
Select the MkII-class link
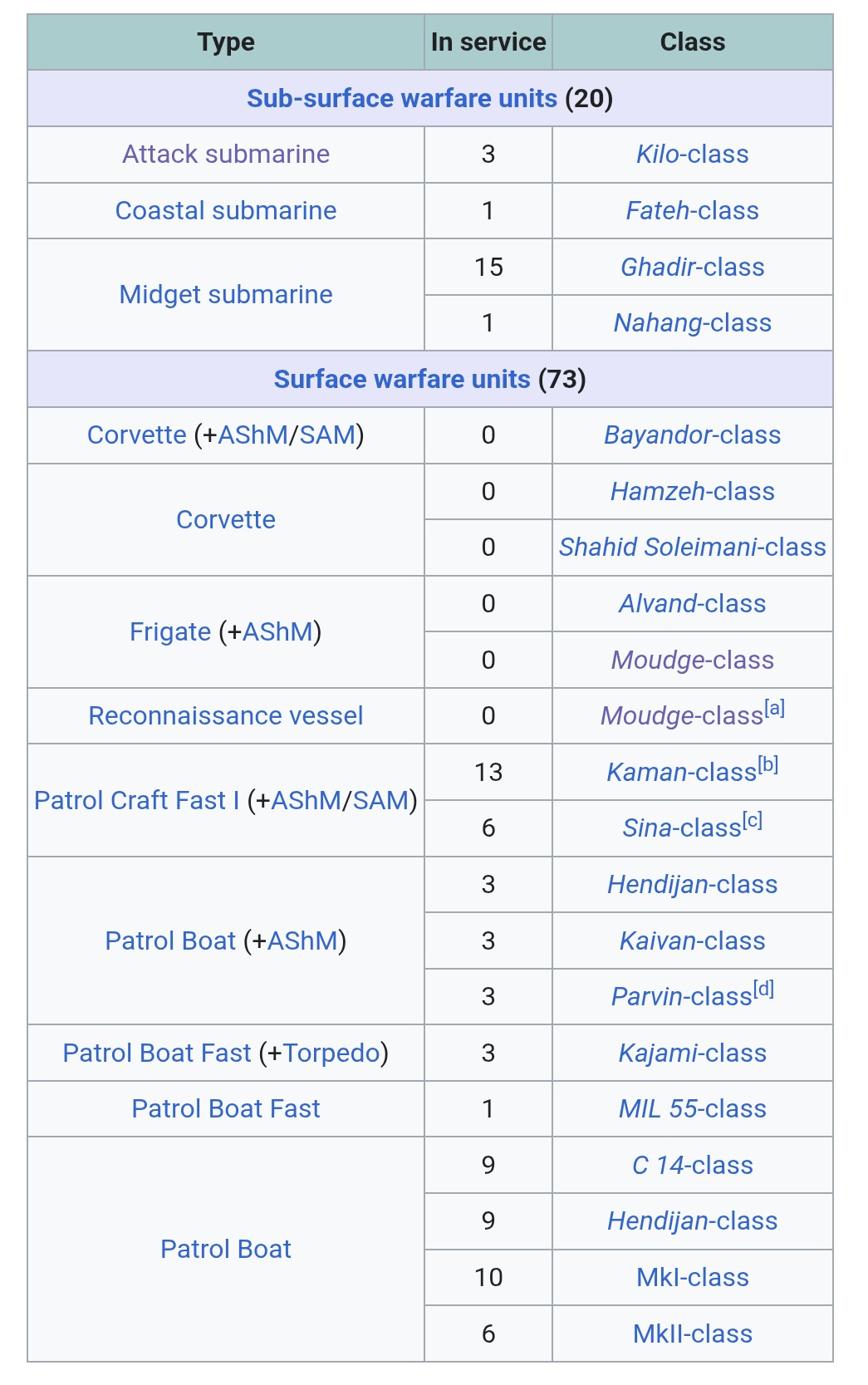tap(692, 1333)
